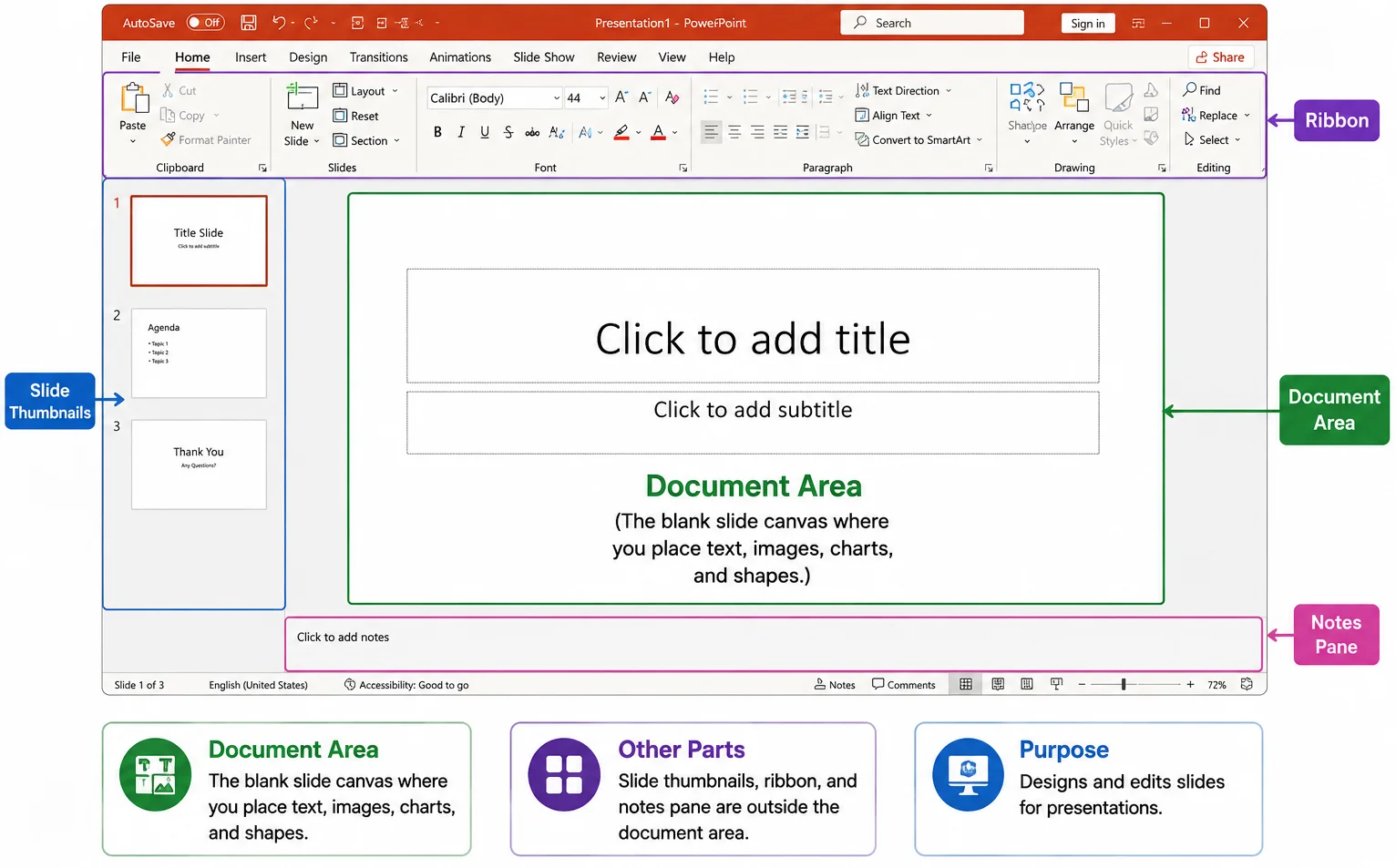Click Clear All Formatting icon
1396x868 pixels.
click(x=672, y=97)
